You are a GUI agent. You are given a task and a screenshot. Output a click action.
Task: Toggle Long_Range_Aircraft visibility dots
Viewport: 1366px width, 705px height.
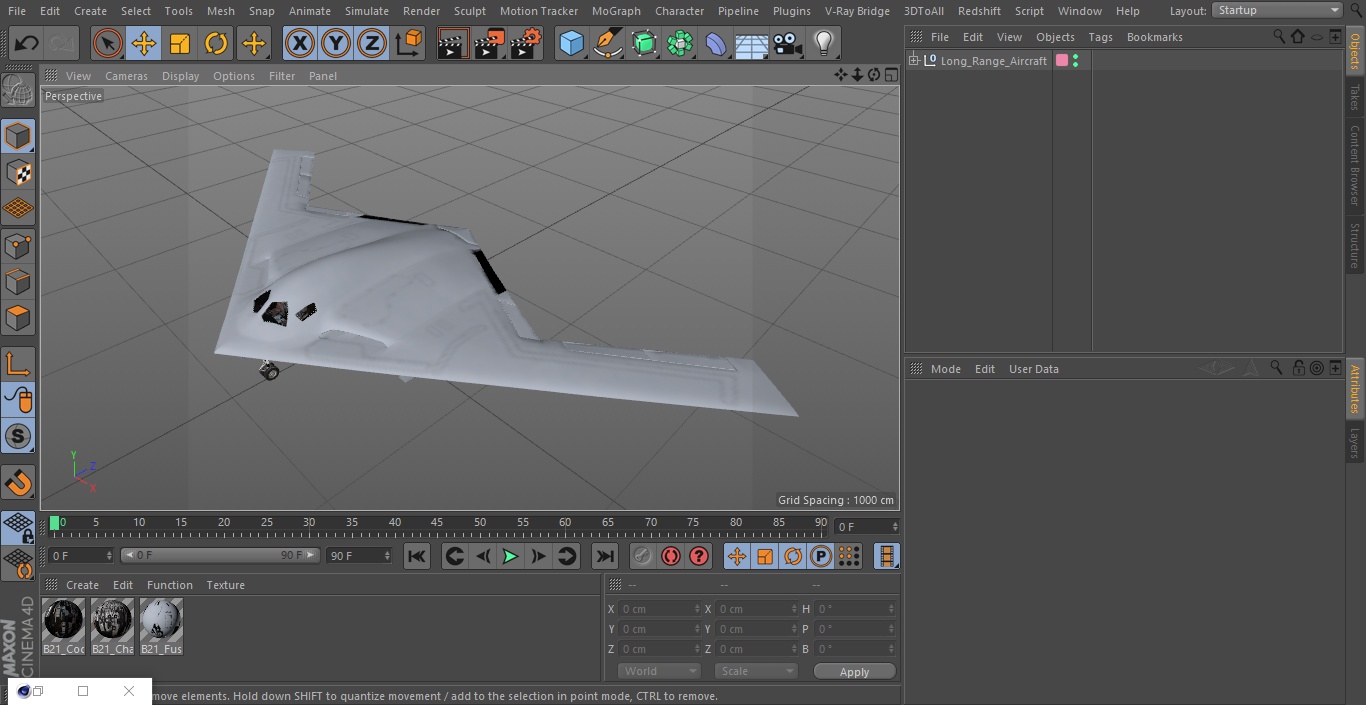tap(1075, 60)
